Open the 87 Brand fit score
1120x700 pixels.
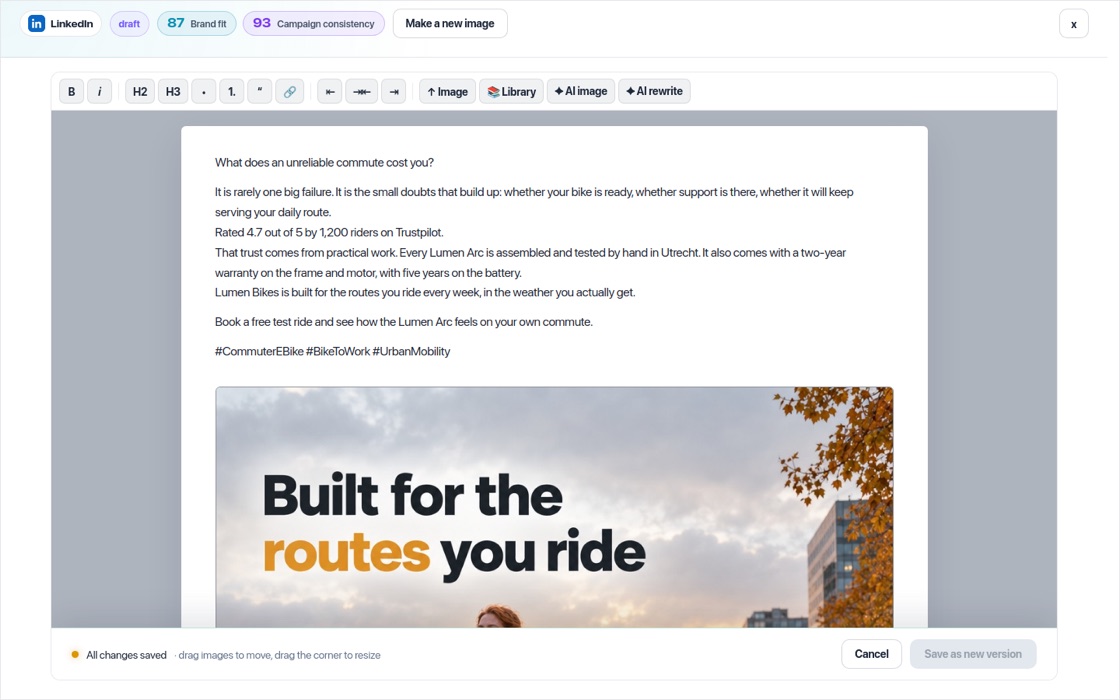[196, 24]
